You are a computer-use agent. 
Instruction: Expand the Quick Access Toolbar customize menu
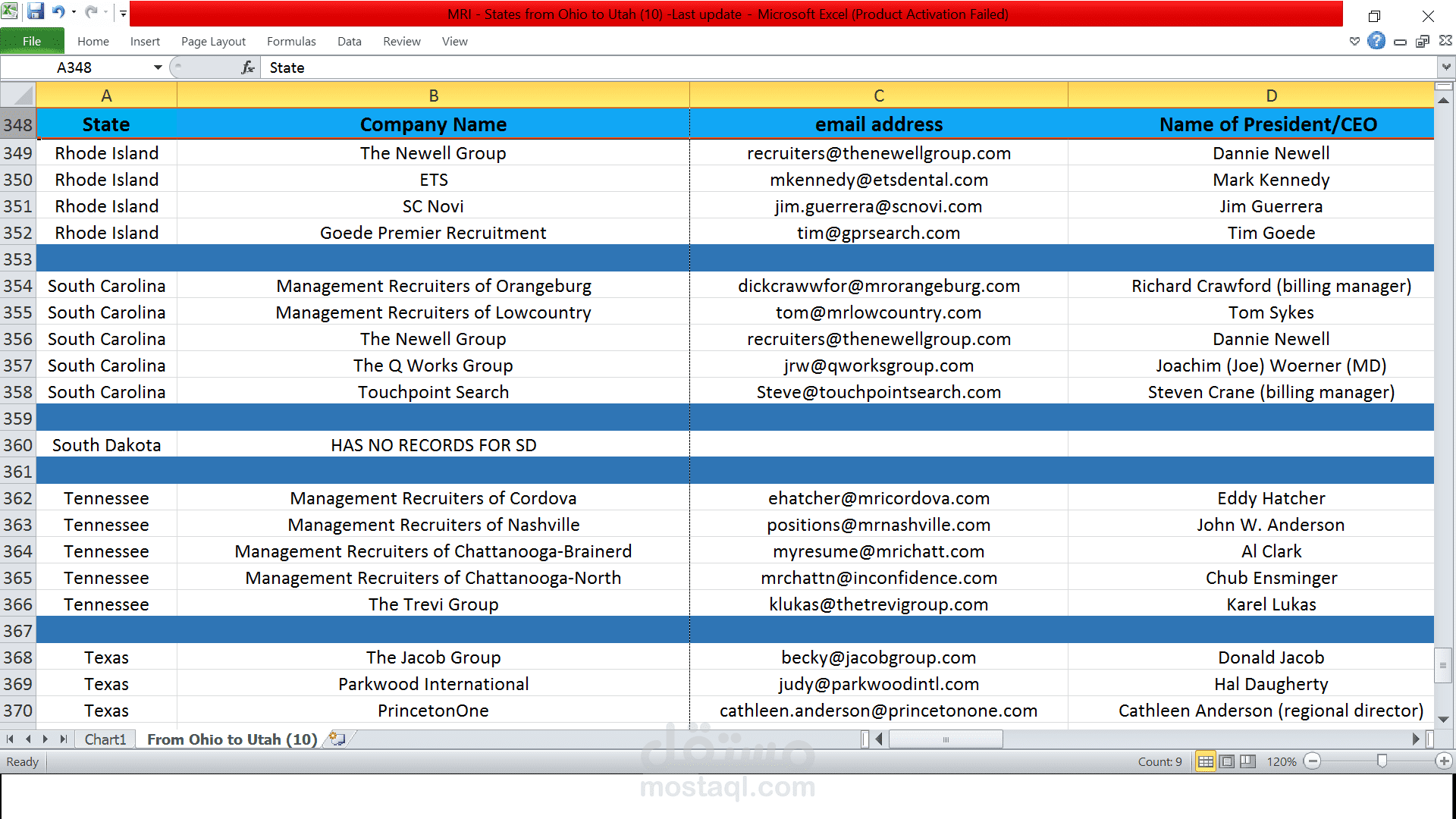point(122,12)
